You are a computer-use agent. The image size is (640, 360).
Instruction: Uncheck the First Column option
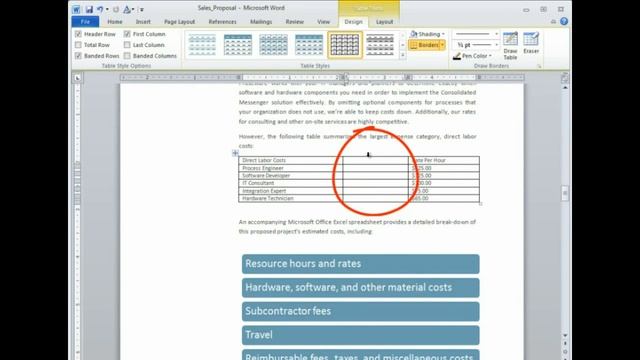[x=127, y=34]
